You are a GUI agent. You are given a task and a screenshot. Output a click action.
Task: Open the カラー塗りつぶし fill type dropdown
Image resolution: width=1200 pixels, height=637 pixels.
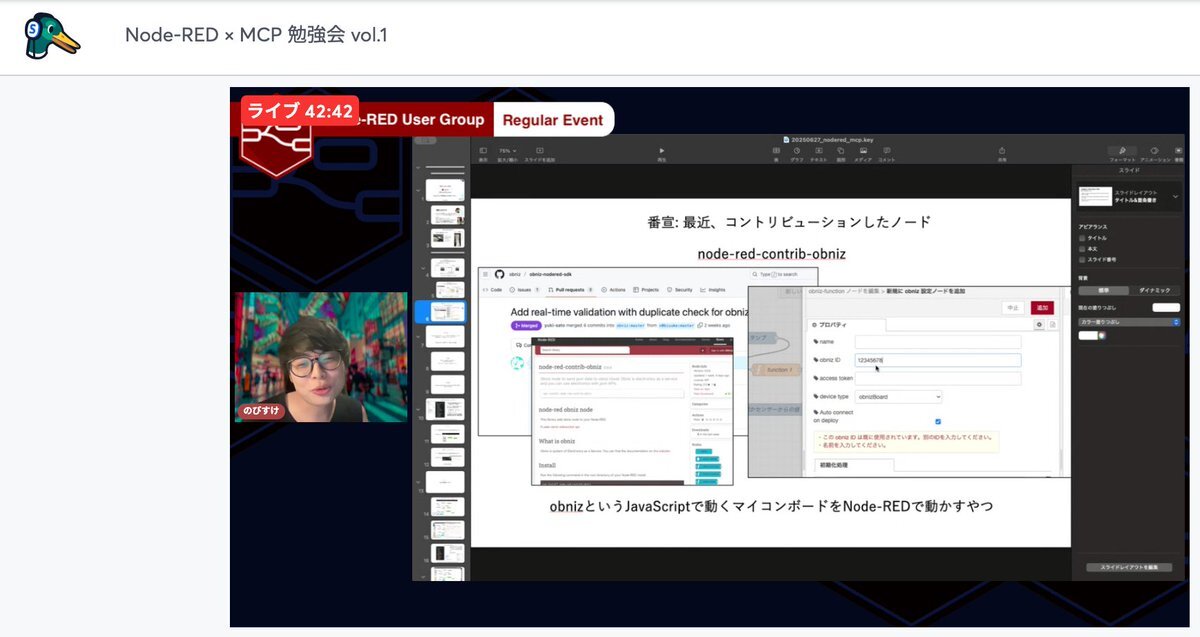pos(1129,322)
